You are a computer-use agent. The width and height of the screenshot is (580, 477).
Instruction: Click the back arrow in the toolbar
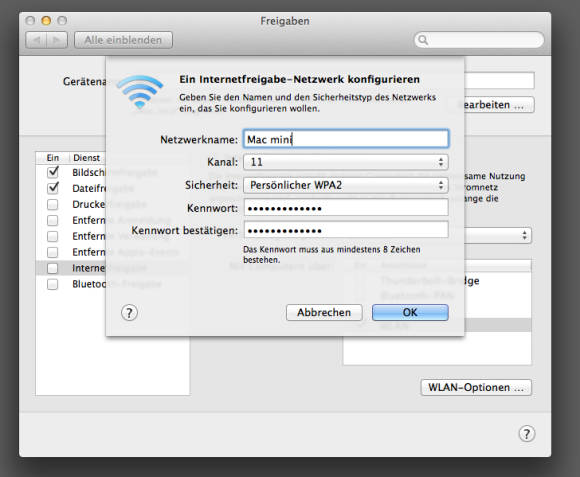pos(36,40)
